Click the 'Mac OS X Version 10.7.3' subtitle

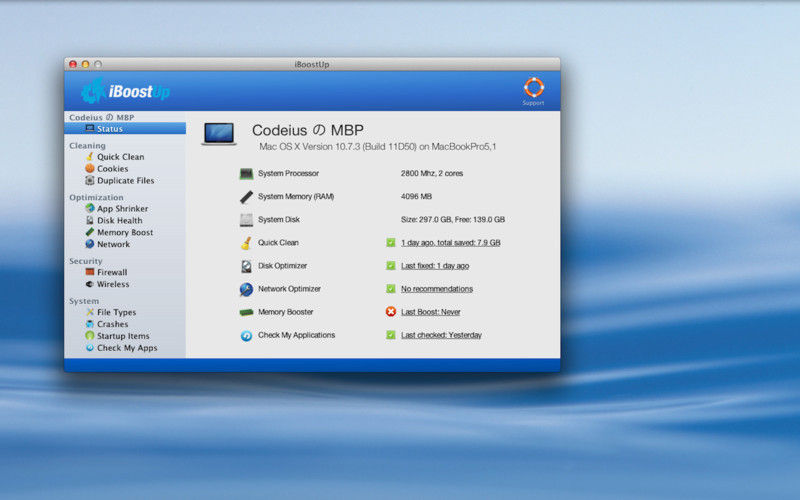coord(378,146)
